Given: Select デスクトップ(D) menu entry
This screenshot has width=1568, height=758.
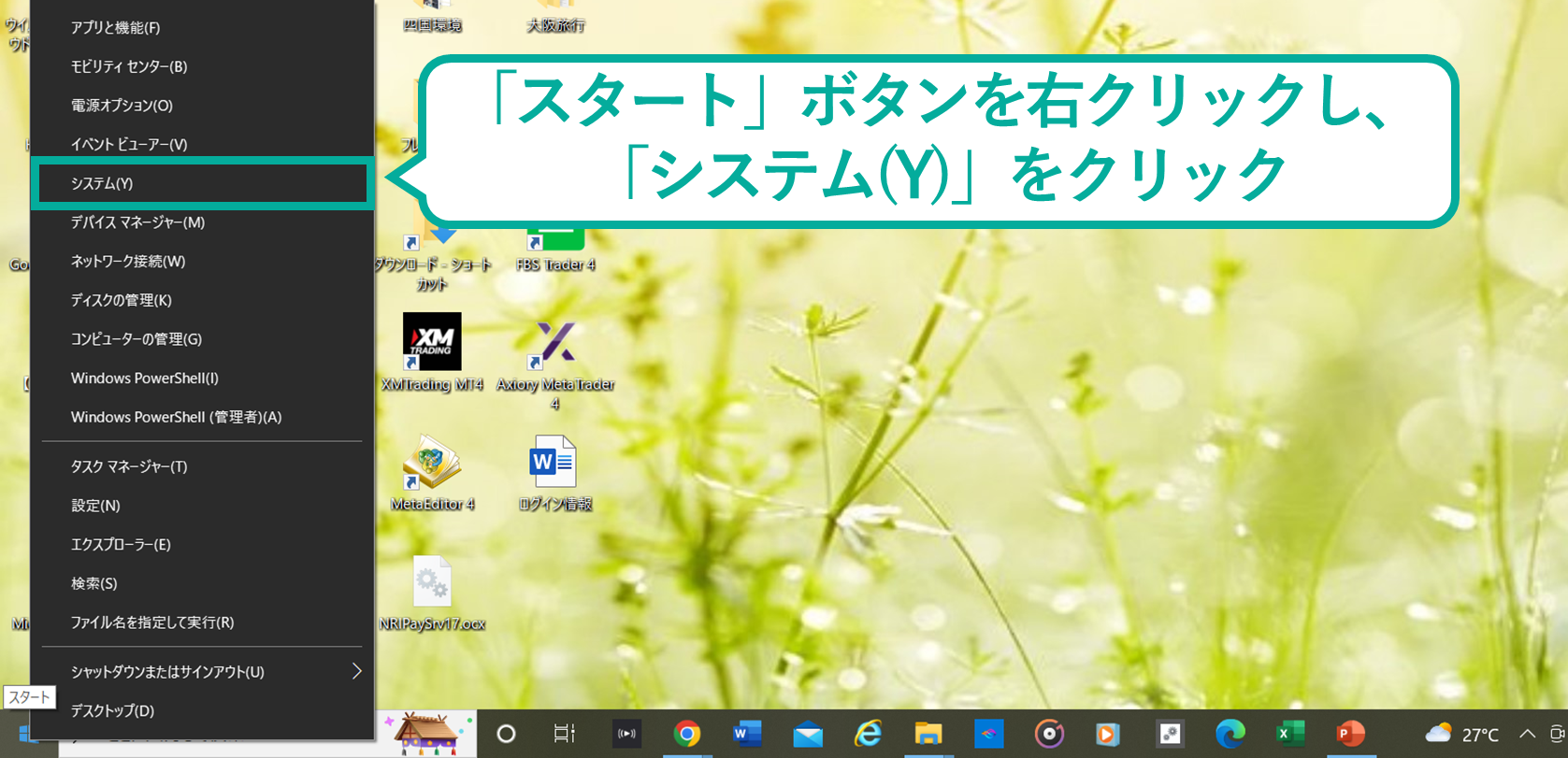Looking at the screenshot, I should tap(202, 711).
